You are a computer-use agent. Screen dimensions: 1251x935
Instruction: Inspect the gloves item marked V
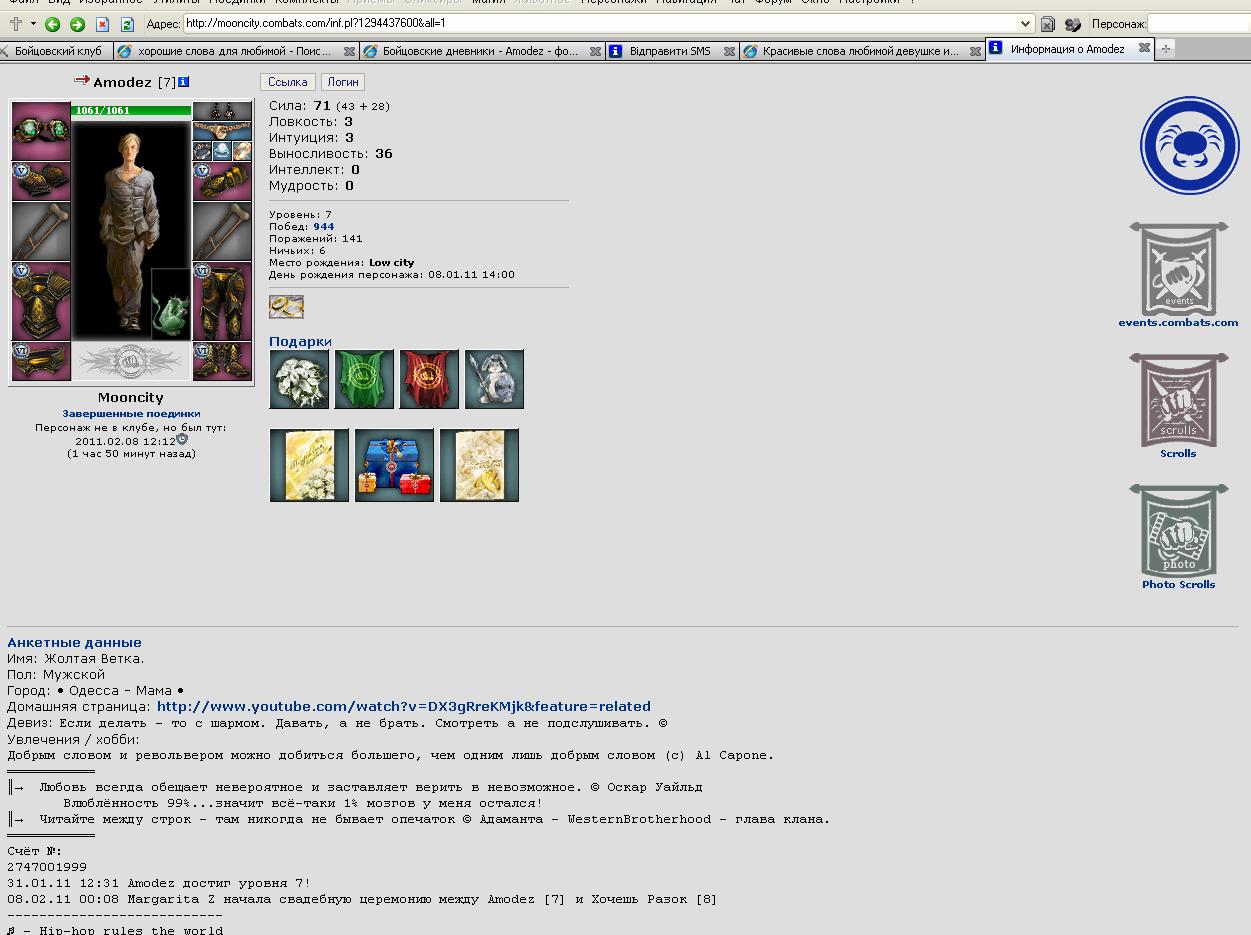(x=222, y=181)
